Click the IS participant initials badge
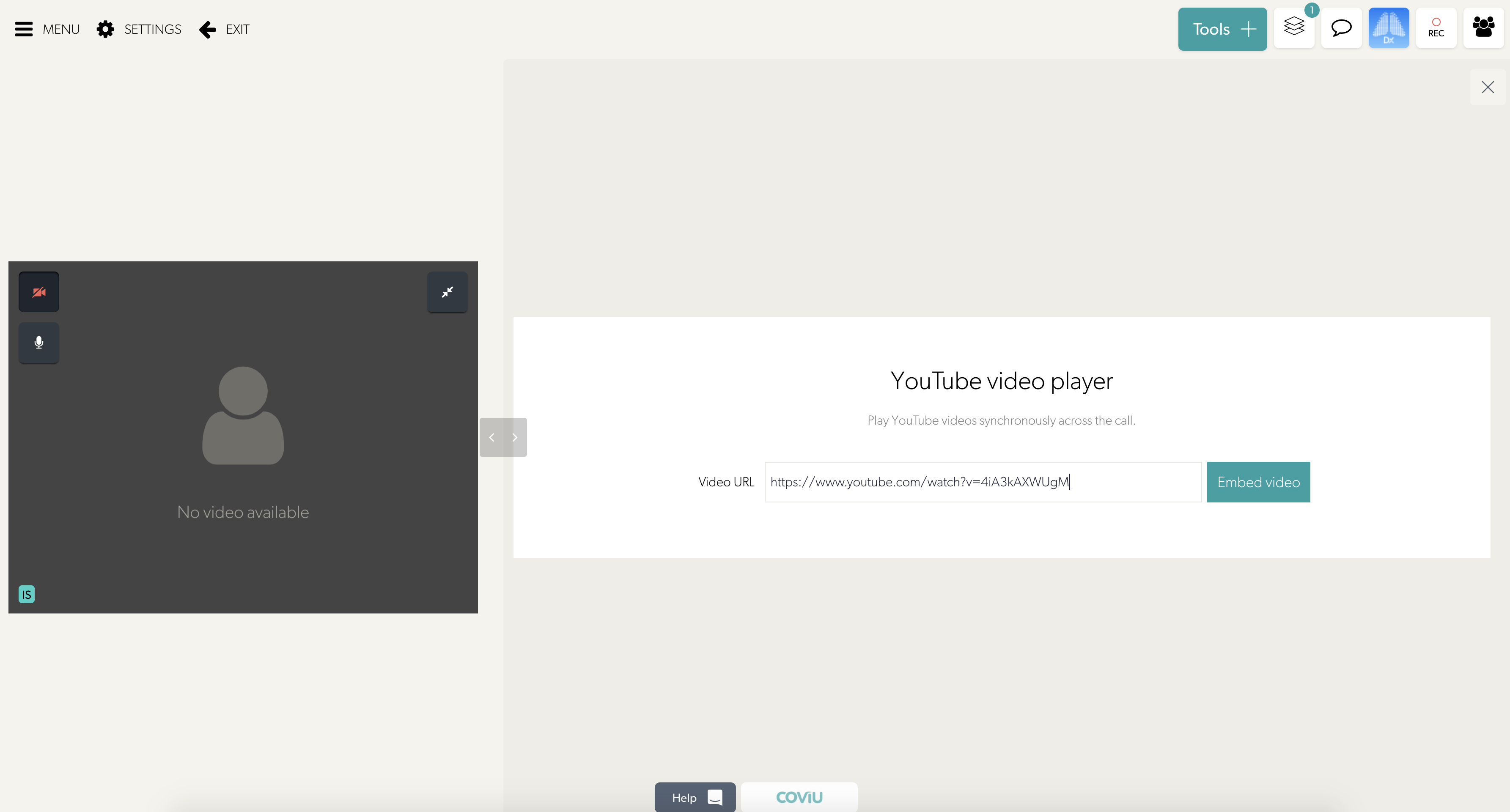1510x812 pixels. pos(26,595)
